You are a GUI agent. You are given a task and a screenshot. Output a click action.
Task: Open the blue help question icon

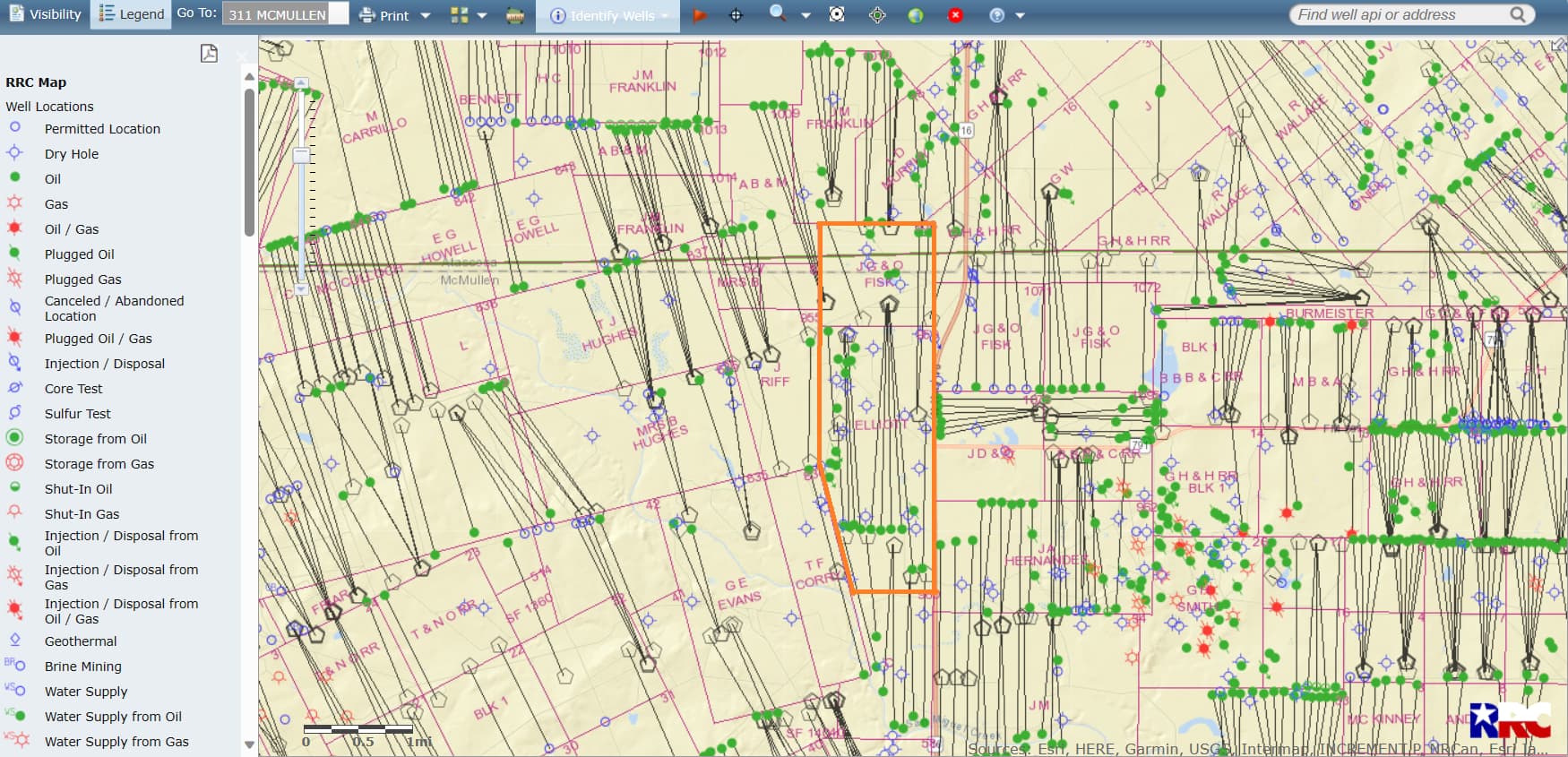tap(997, 15)
